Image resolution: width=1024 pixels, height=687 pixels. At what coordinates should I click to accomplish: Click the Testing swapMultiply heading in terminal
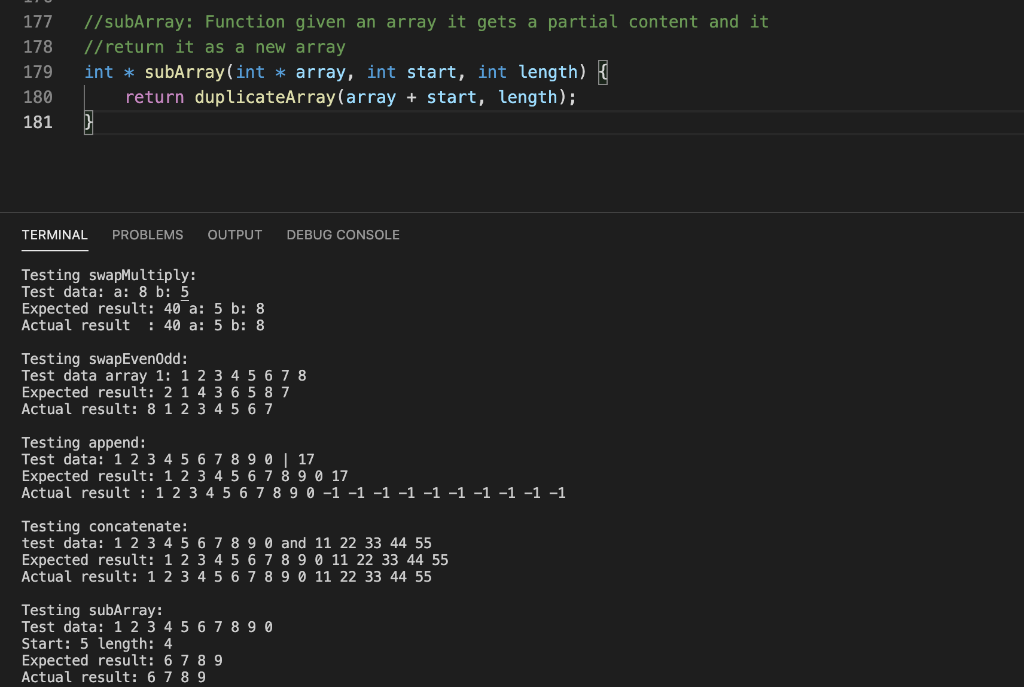[x=110, y=274]
